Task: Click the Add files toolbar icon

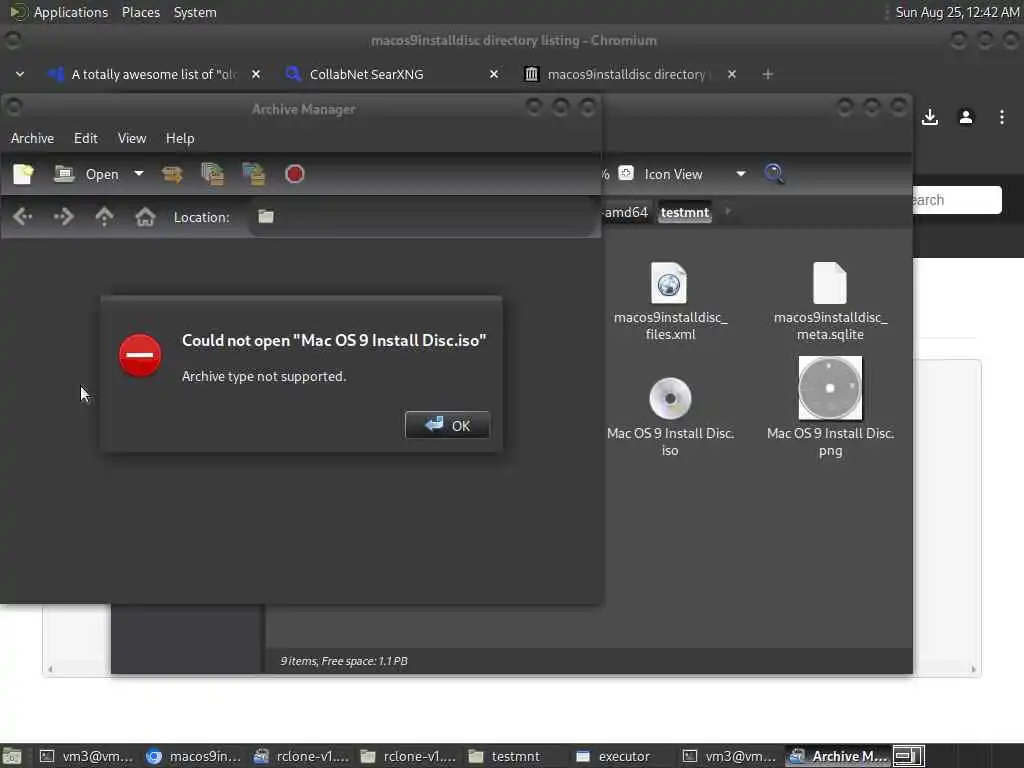Action: pos(213,174)
